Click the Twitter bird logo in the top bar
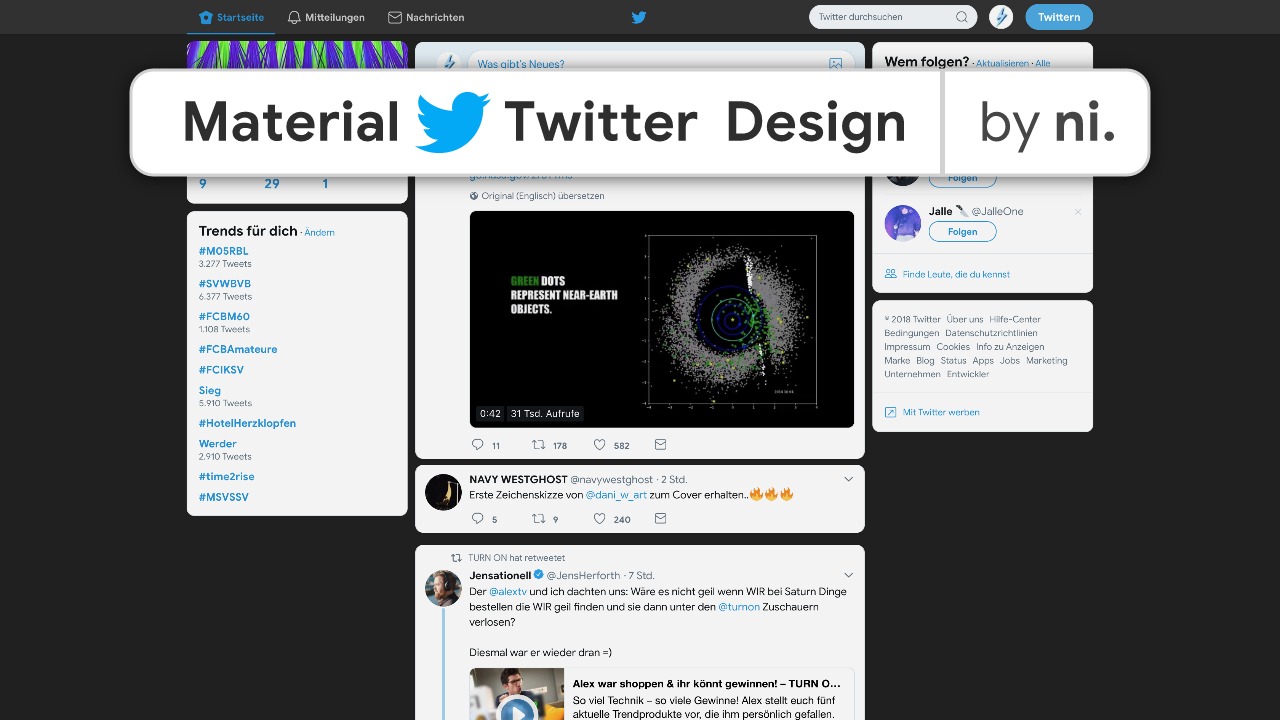This screenshot has height=720, width=1280. (637, 17)
